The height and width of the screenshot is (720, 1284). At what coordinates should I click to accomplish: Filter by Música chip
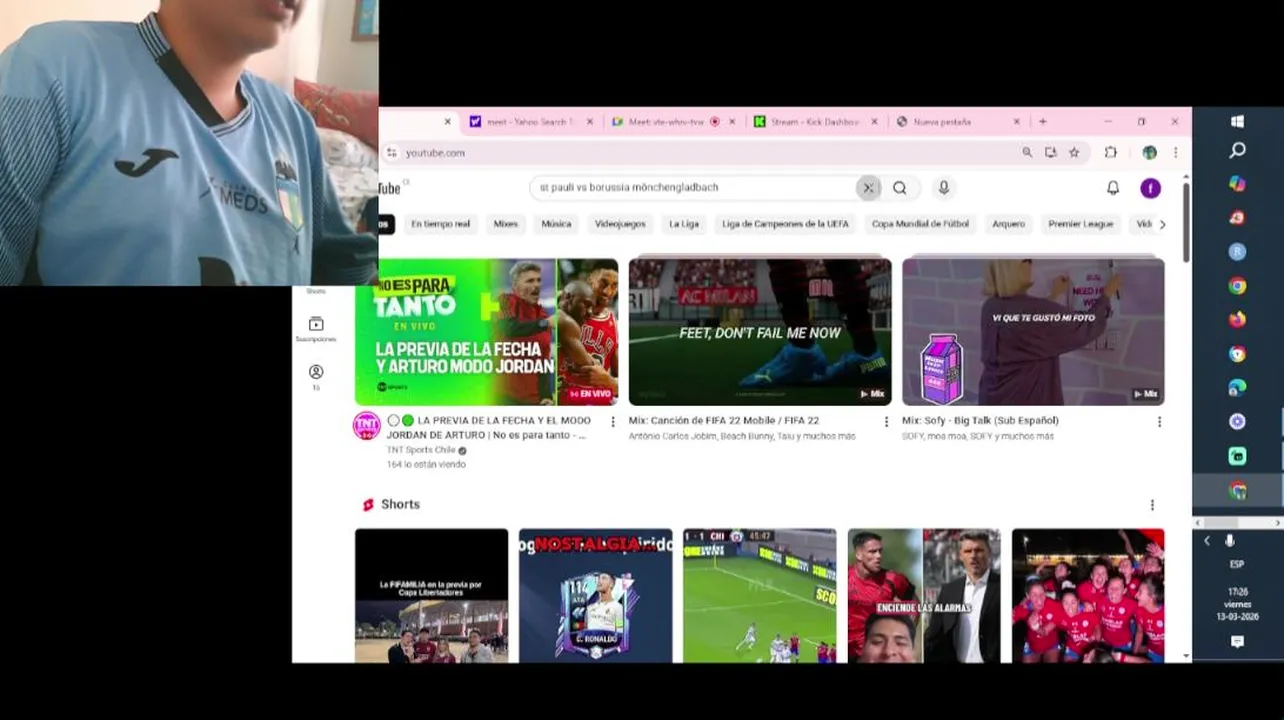556,224
